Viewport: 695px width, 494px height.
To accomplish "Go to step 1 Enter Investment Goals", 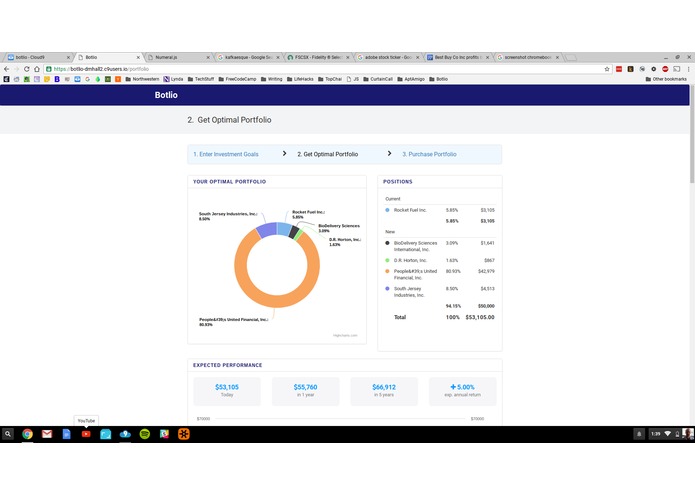I will [x=226, y=154].
